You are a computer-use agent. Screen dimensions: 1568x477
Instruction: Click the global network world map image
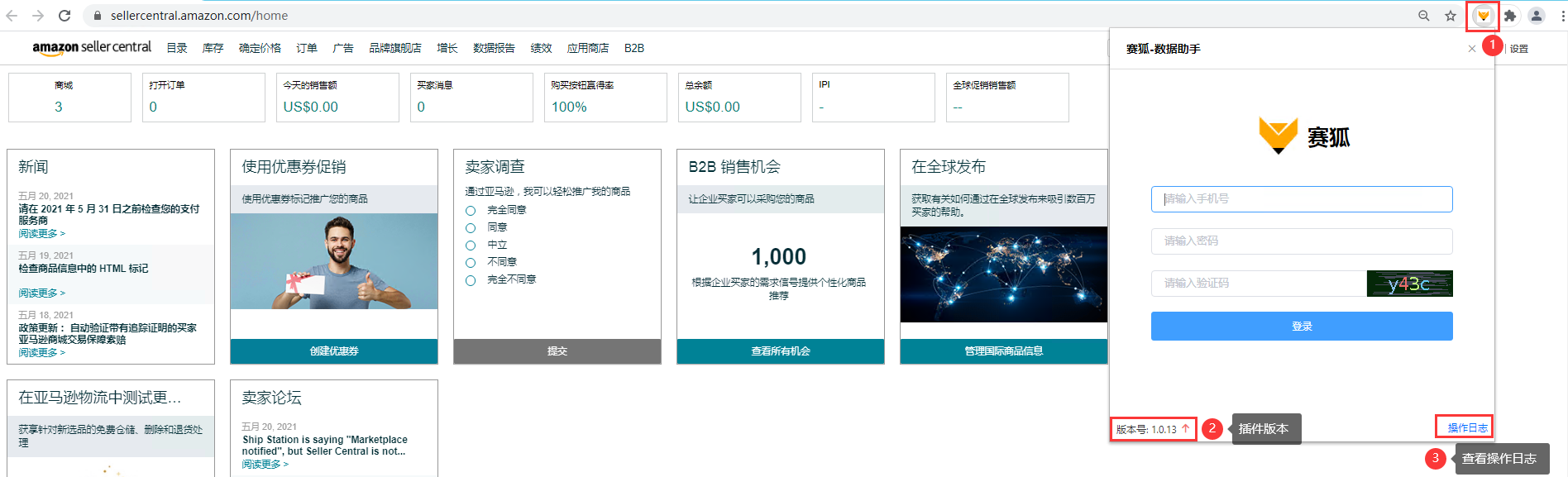click(1004, 274)
